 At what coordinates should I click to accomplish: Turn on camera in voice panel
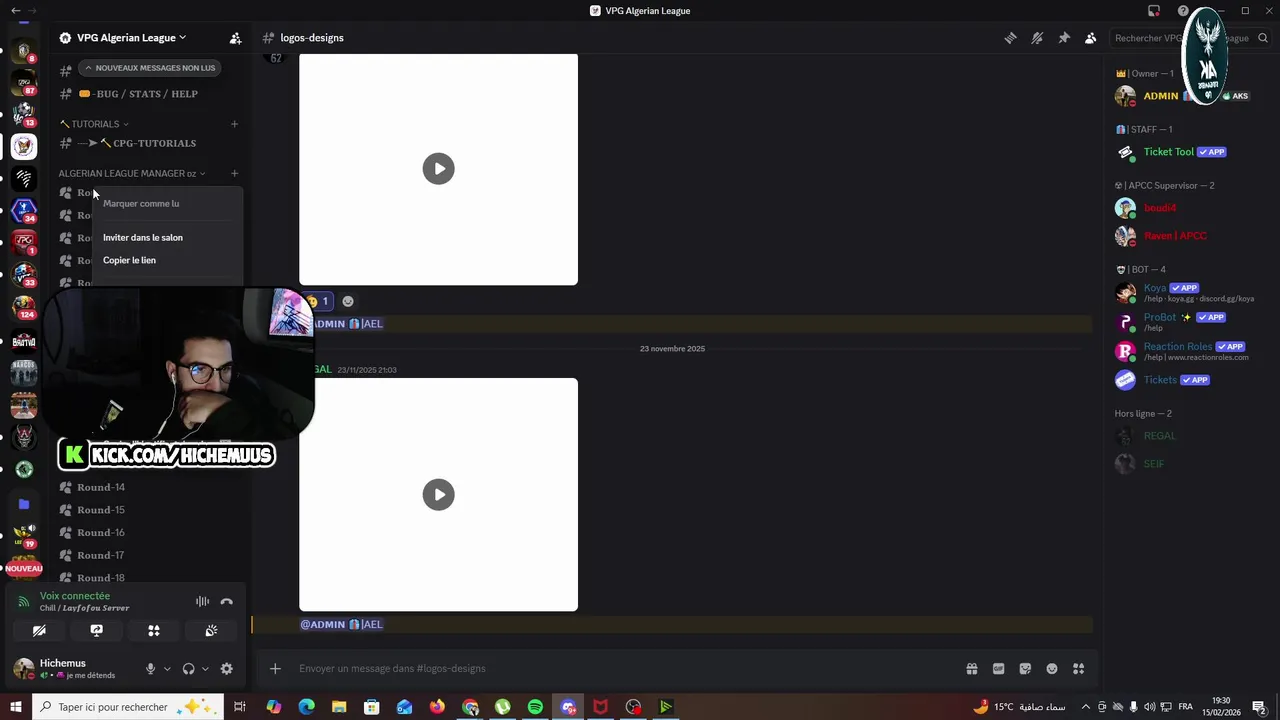[x=39, y=631]
